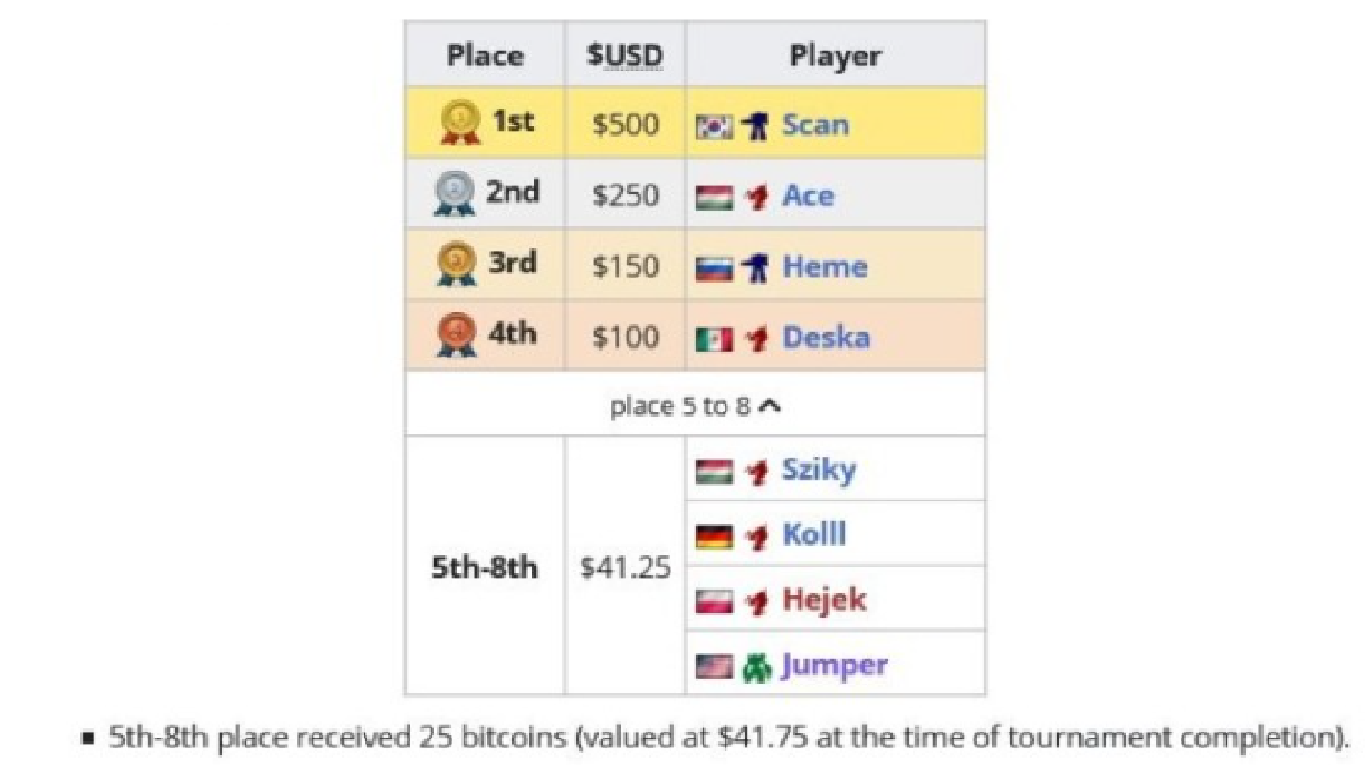
Task: Click the $USD column header abbreviation
Action: coord(625,55)
